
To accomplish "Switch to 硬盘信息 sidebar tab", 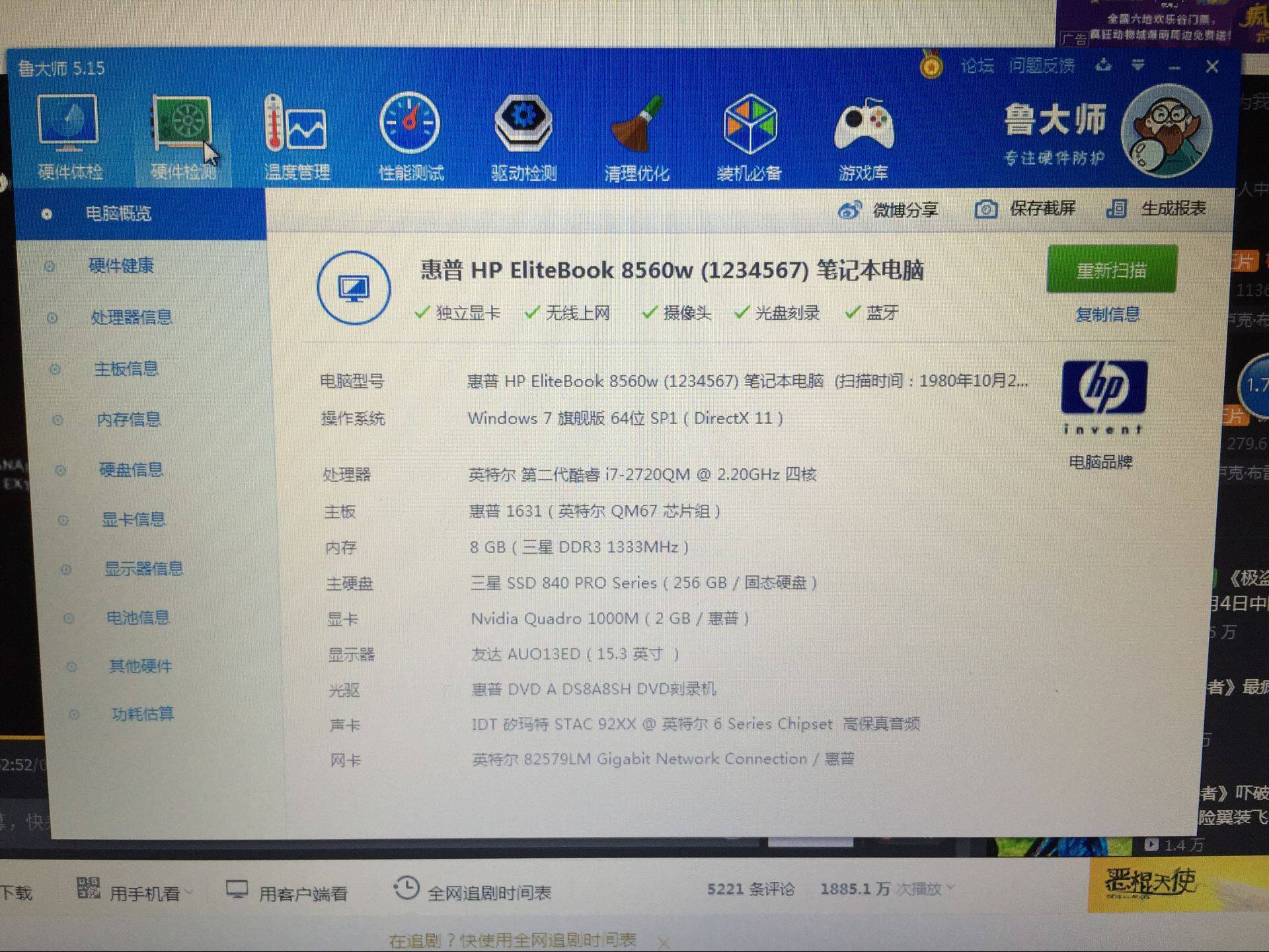I will (x=130, y=470).
